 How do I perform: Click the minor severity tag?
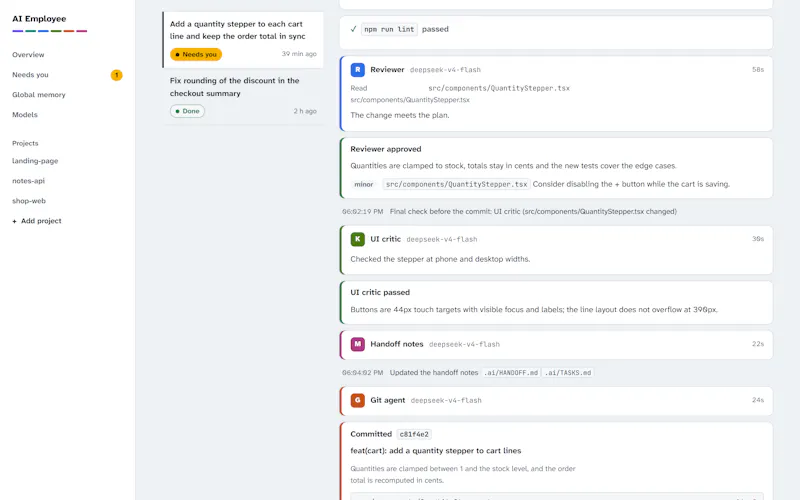(x=364, y=184)
